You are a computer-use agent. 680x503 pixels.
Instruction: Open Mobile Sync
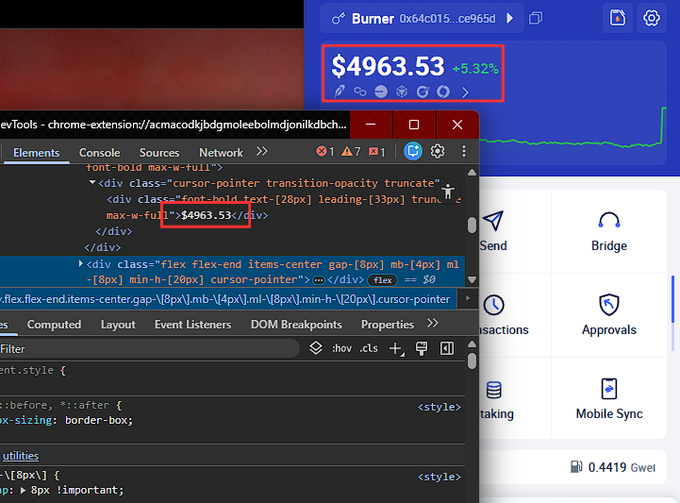pyautogui.click(x=609, y=399)
